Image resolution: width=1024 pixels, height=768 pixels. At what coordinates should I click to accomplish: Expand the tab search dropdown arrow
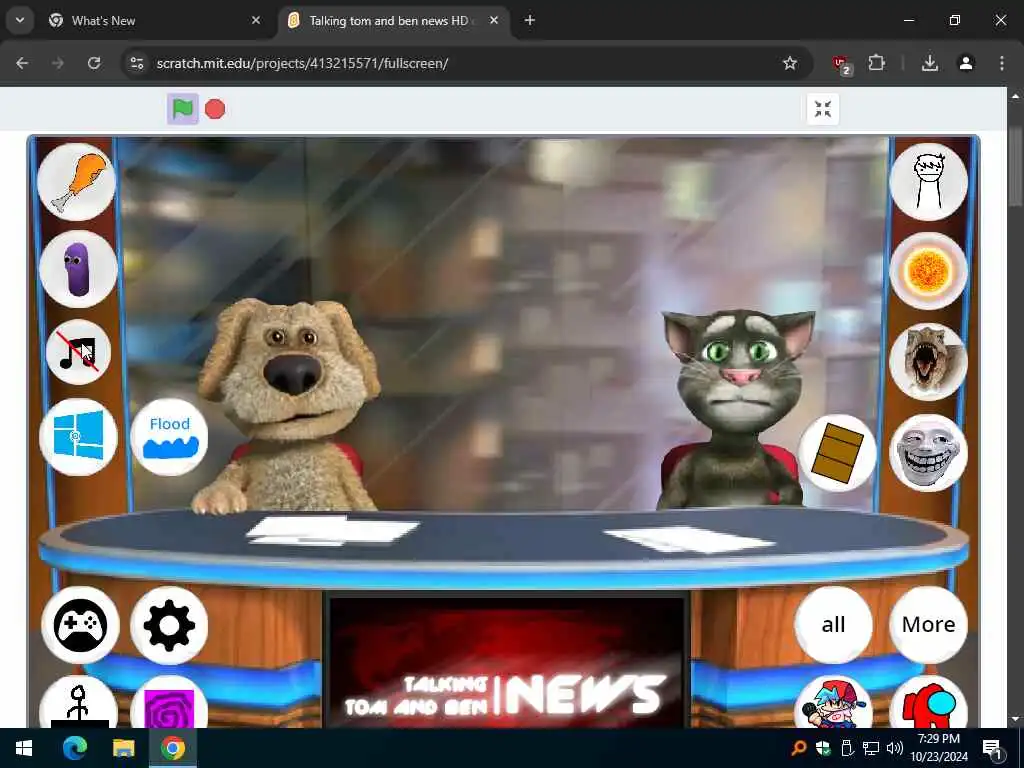coord(20,20)
